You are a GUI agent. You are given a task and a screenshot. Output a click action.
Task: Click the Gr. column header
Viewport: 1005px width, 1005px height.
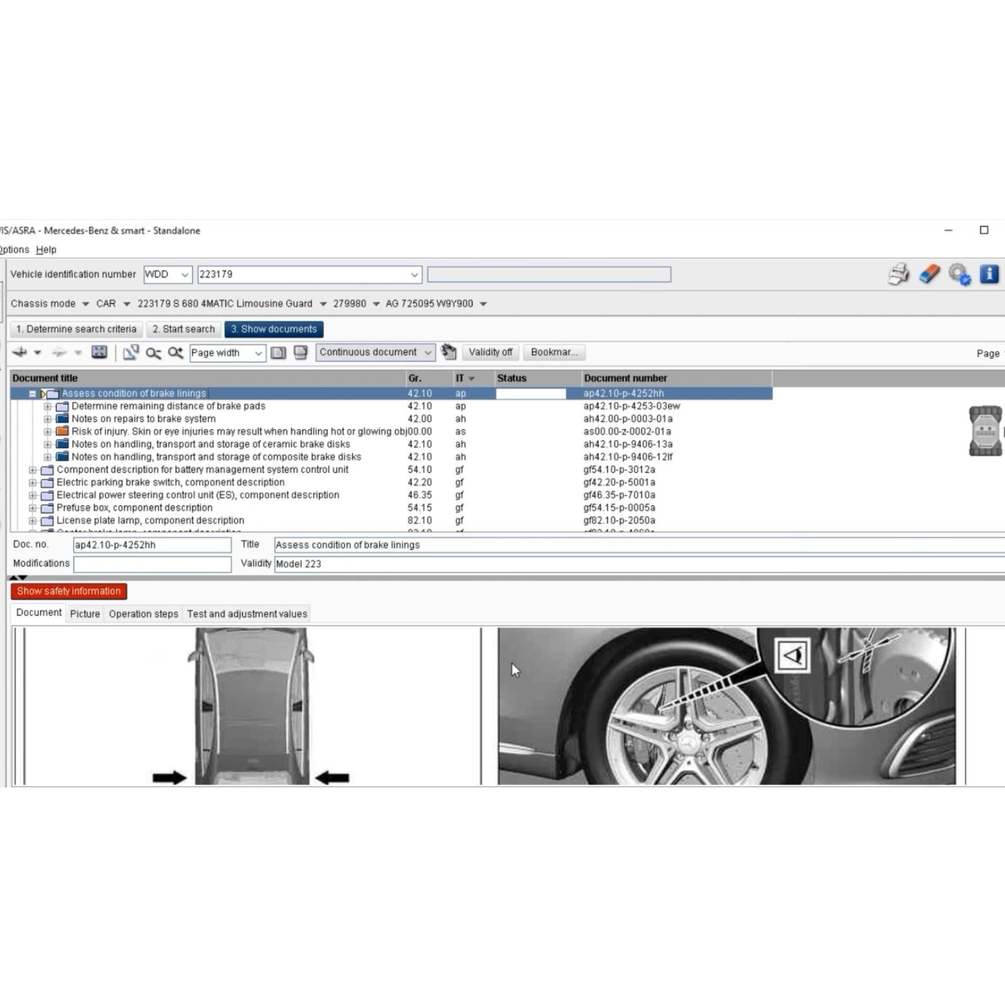click(429, 378)
